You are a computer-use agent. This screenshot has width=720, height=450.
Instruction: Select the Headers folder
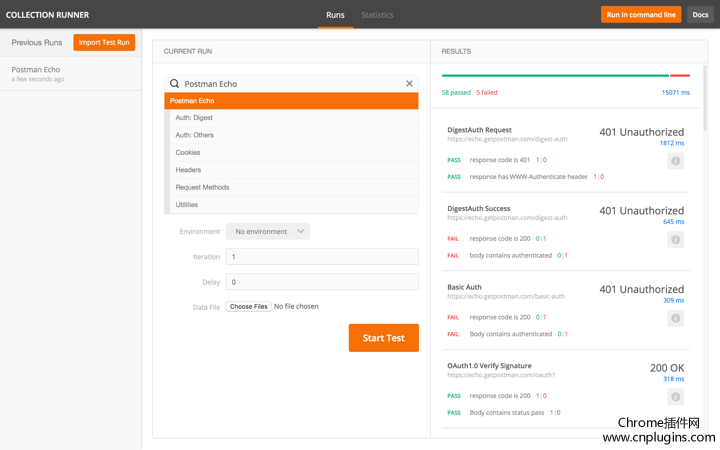coord(294,170)
